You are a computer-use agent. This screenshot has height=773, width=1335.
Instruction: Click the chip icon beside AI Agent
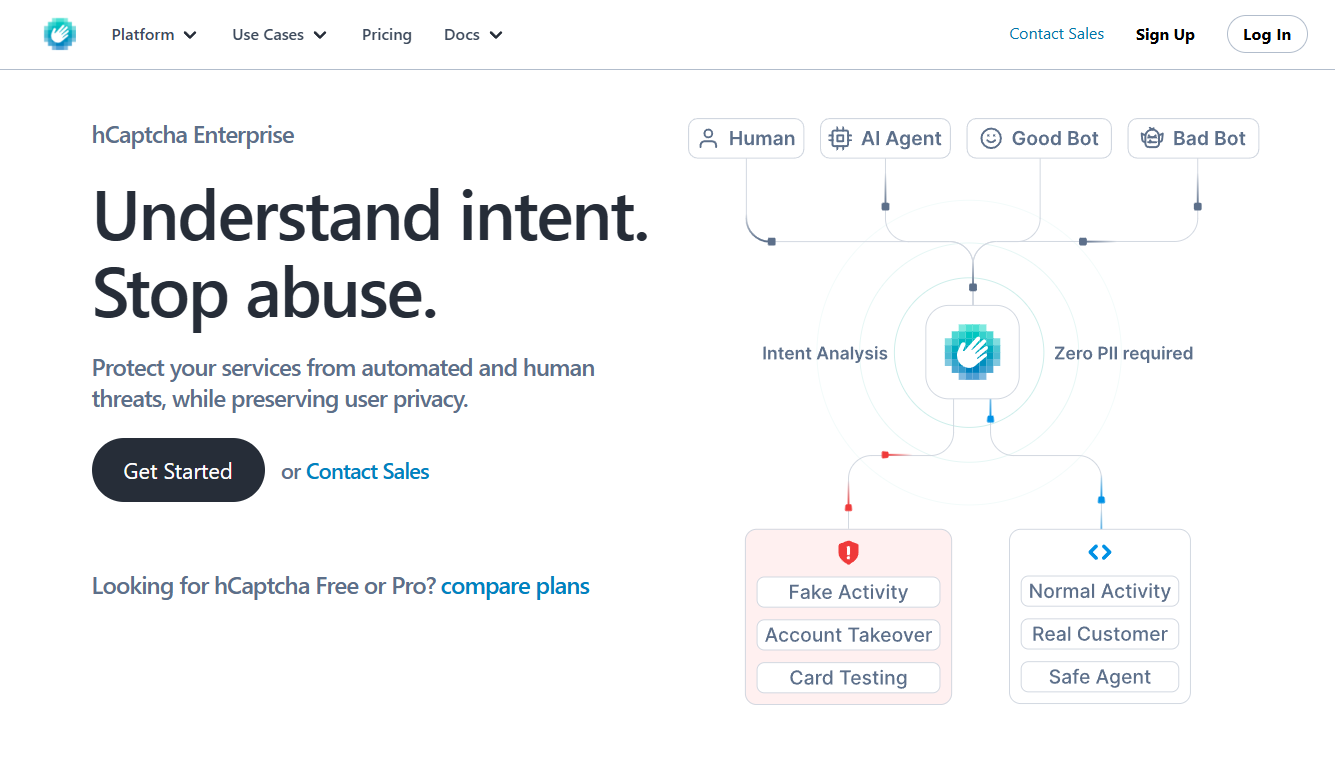click(840, 138)
